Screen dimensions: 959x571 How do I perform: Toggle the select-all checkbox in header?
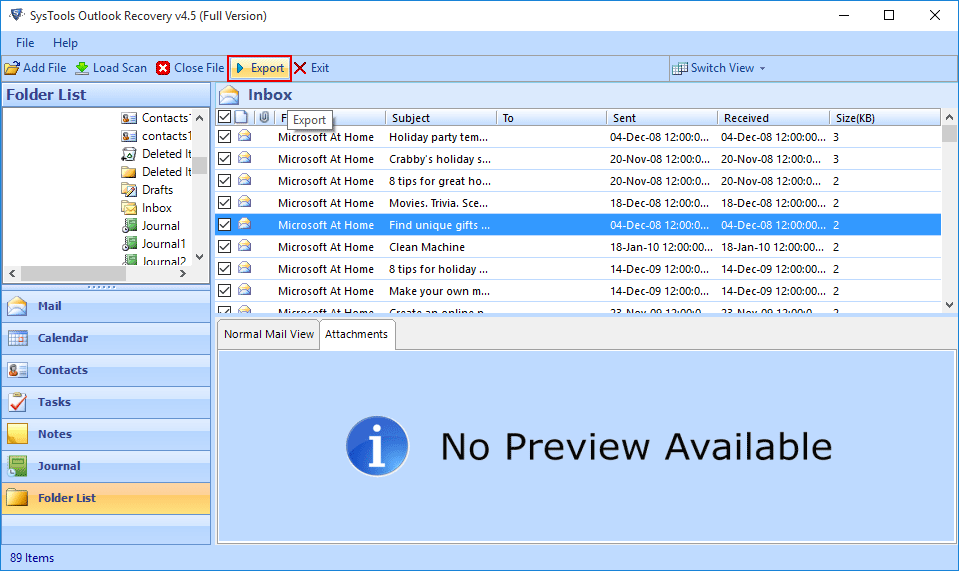[x=224, y=117]
